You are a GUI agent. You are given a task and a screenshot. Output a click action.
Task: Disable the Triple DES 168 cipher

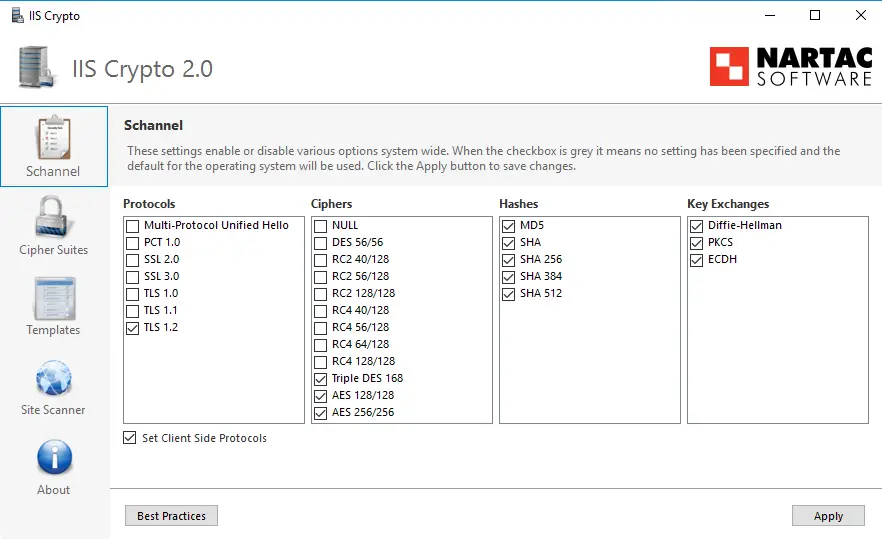(320, 379)
